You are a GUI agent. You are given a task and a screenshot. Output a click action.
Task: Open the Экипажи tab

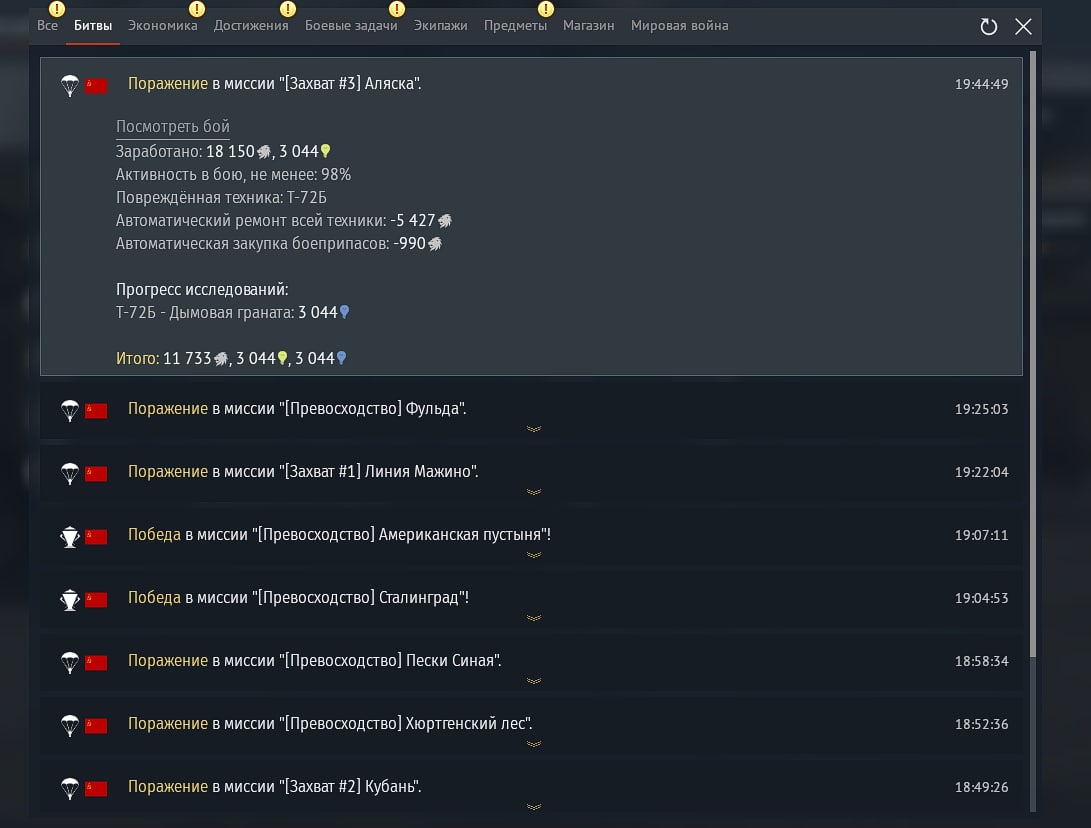(440, 26)
